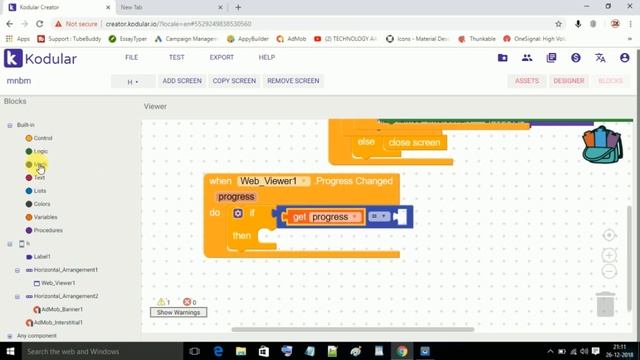Select AdMob_Interstitial1 component in tree
Screen dimensions: 640x360
pos(54,322)
